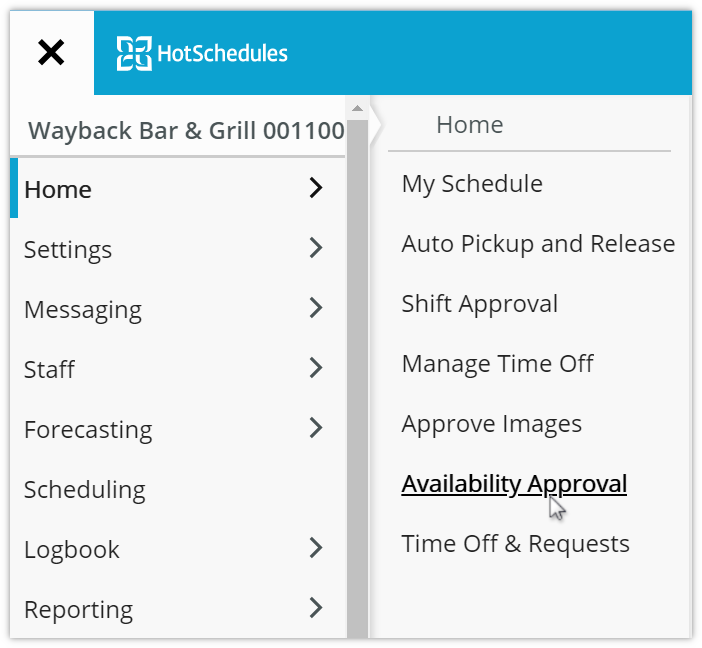The width and height of the screenshot is (702, 648).
Task: Click the Home submenu header
Action: pos(470,124)
